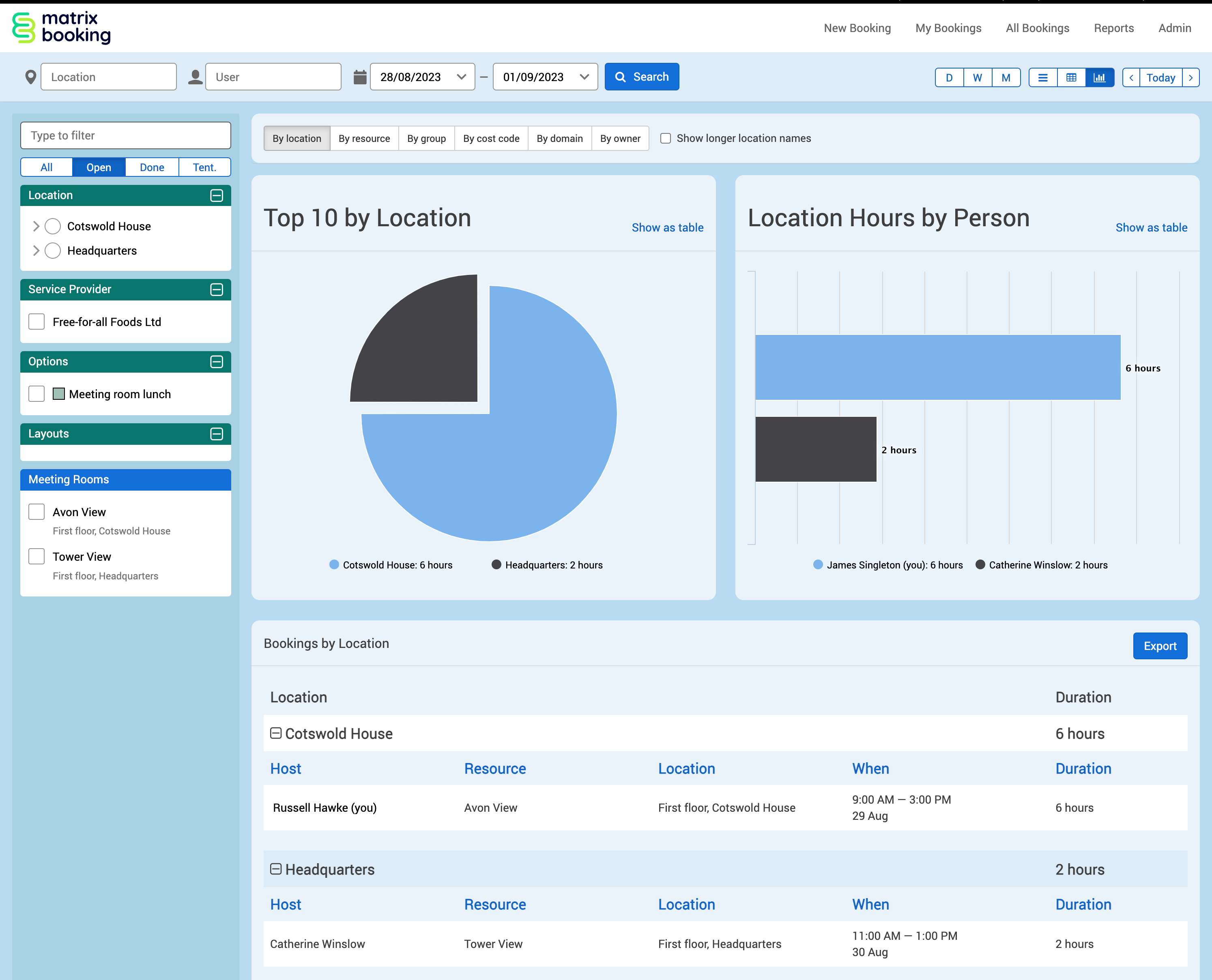Switch to list view icon
Image resolution: width=1212 pixels, height=980 pixels.
tap(1042, 77)
